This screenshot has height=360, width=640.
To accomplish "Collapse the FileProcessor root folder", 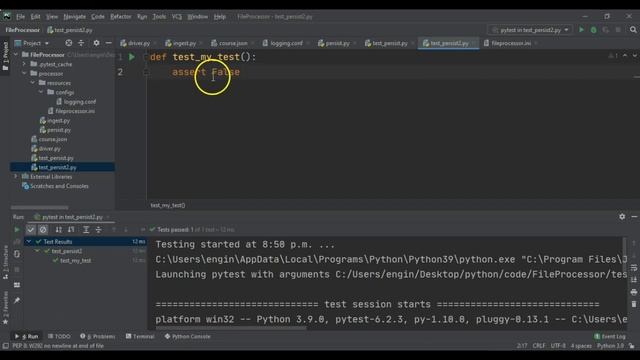I will pos(16,55).
